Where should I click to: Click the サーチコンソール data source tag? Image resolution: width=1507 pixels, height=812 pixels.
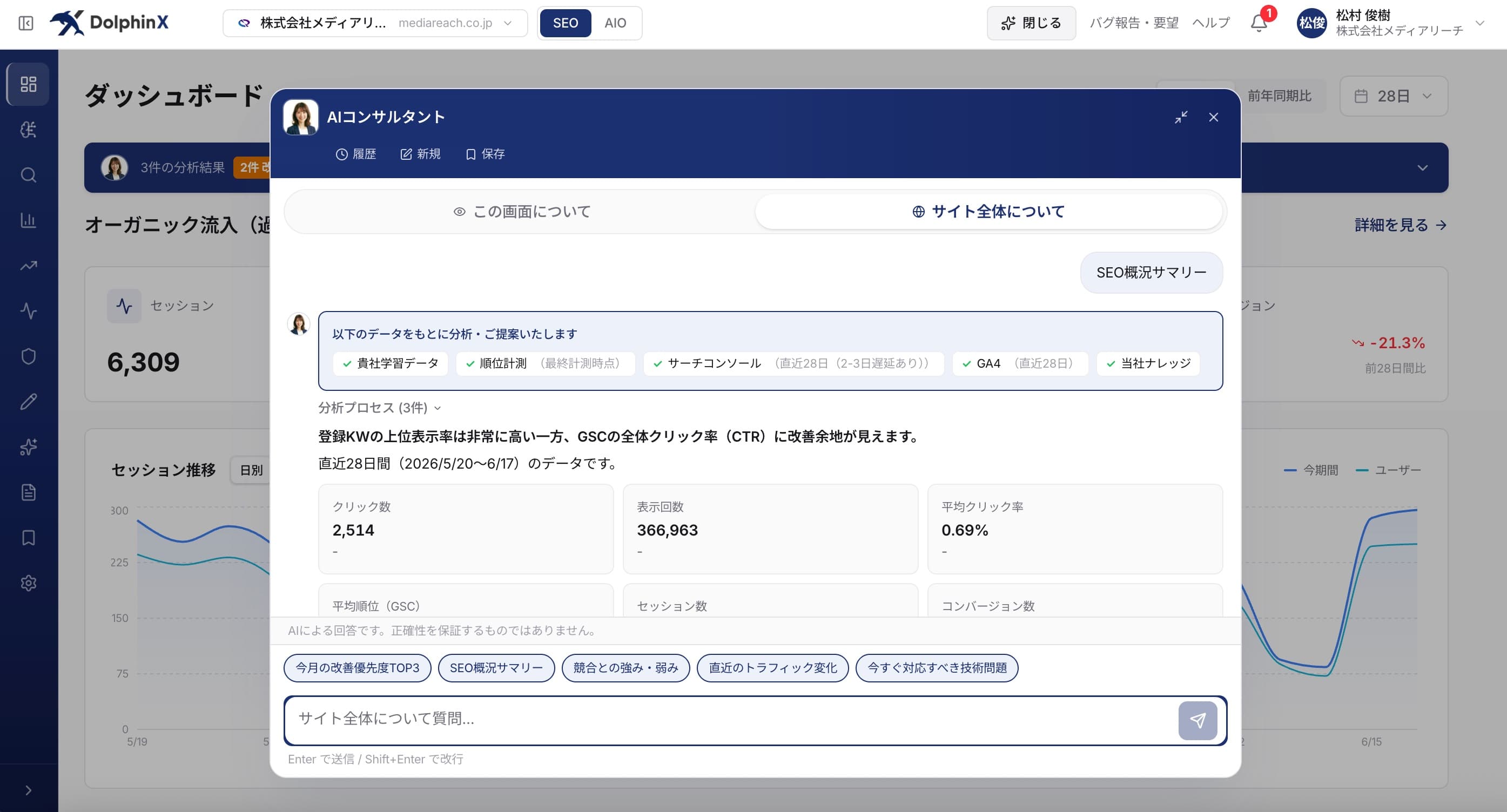793,363
